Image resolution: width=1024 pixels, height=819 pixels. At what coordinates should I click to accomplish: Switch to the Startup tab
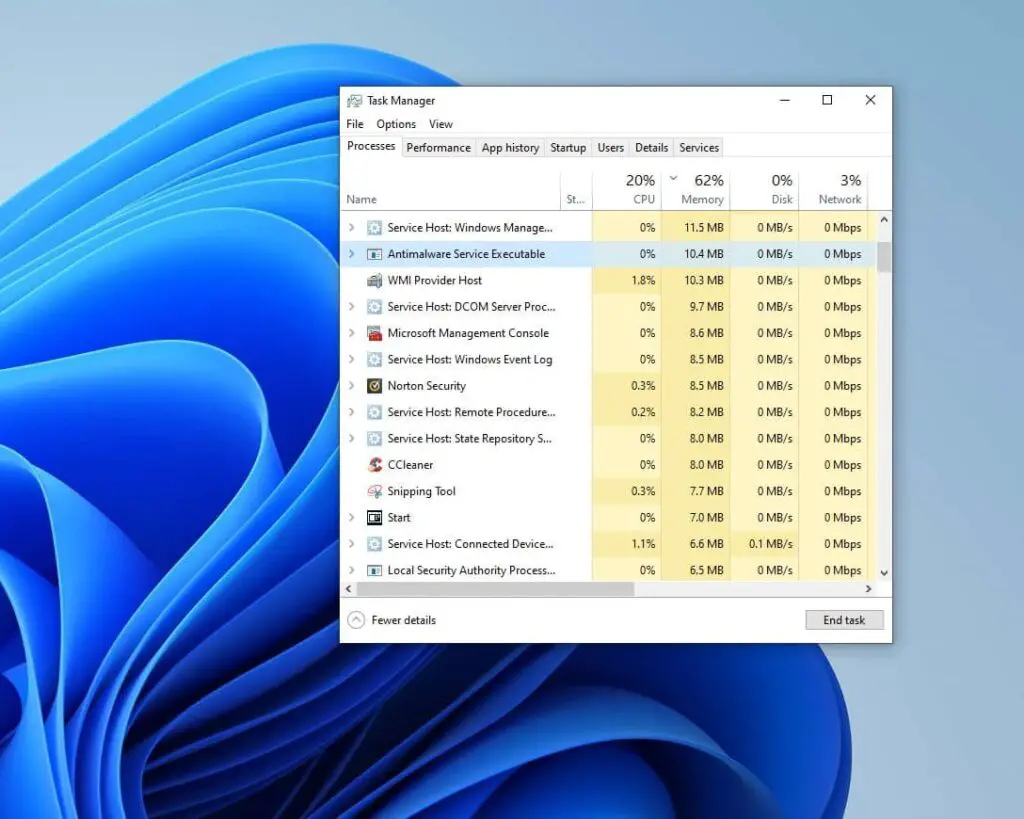tap(568, 147)
